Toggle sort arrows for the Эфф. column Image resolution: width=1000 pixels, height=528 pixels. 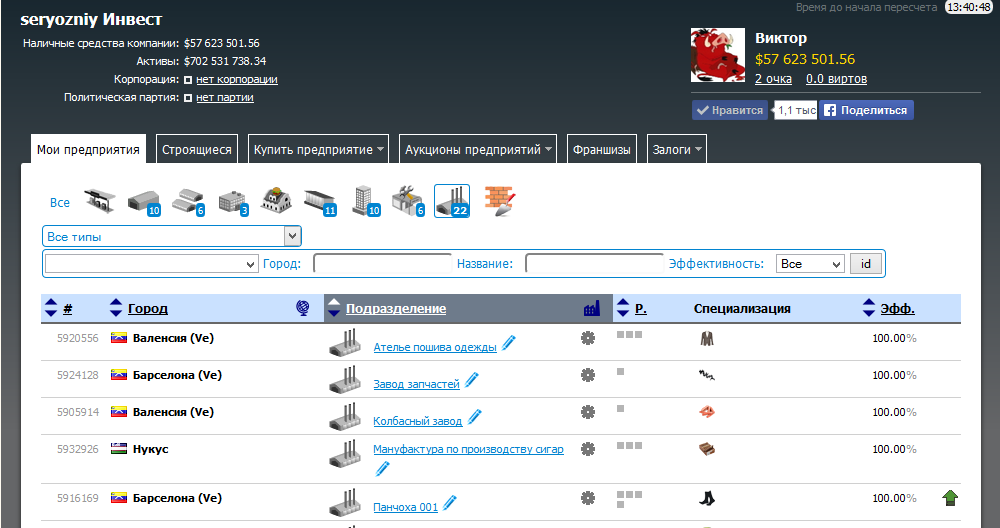click(x=869, y=309)
